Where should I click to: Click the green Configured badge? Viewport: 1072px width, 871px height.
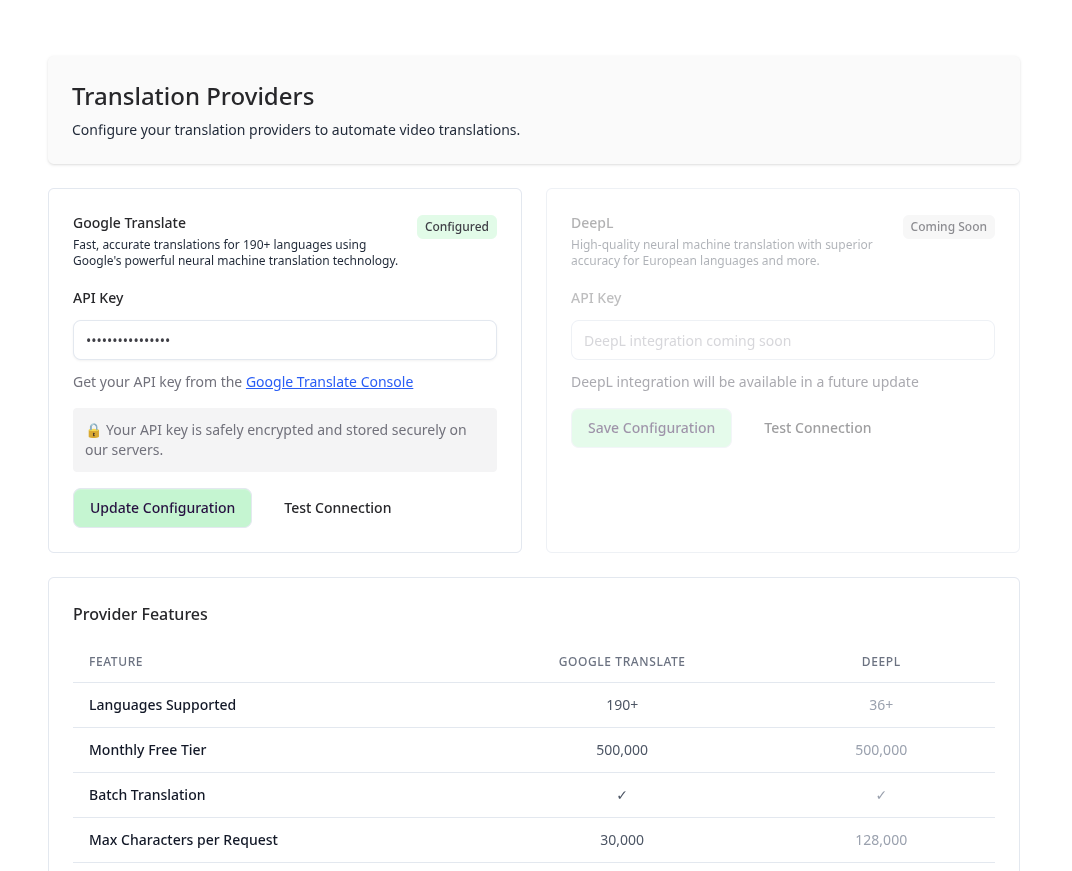(x=456, y=227)
